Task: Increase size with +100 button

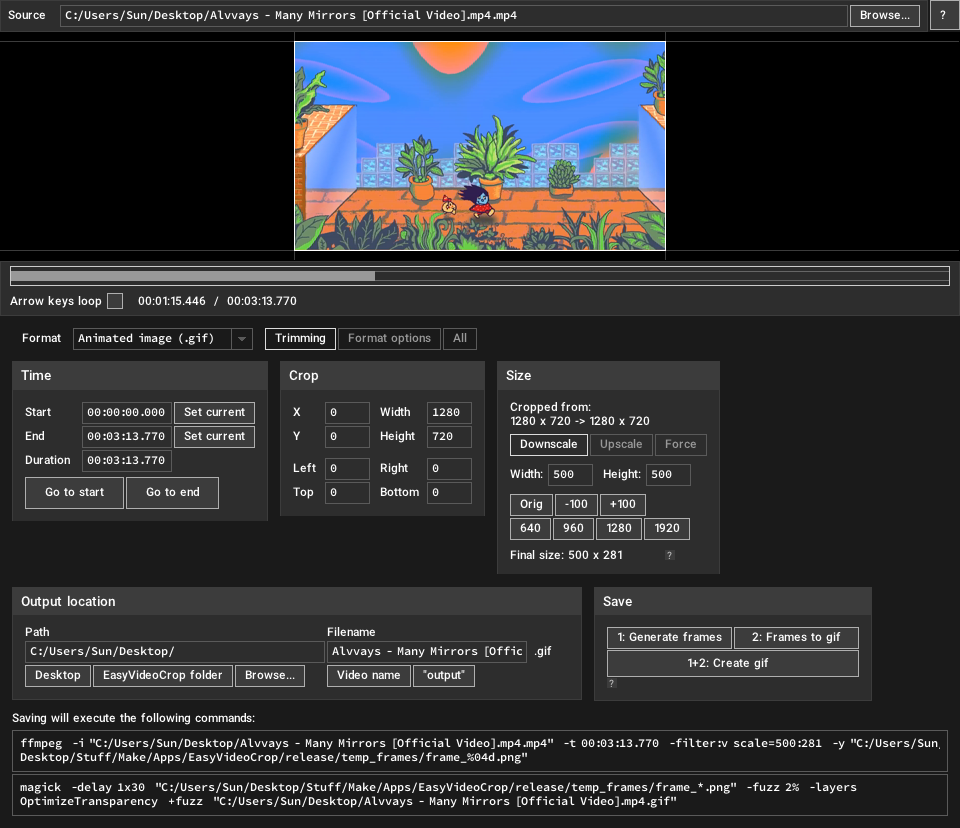Action: click(x=623, y=505)
